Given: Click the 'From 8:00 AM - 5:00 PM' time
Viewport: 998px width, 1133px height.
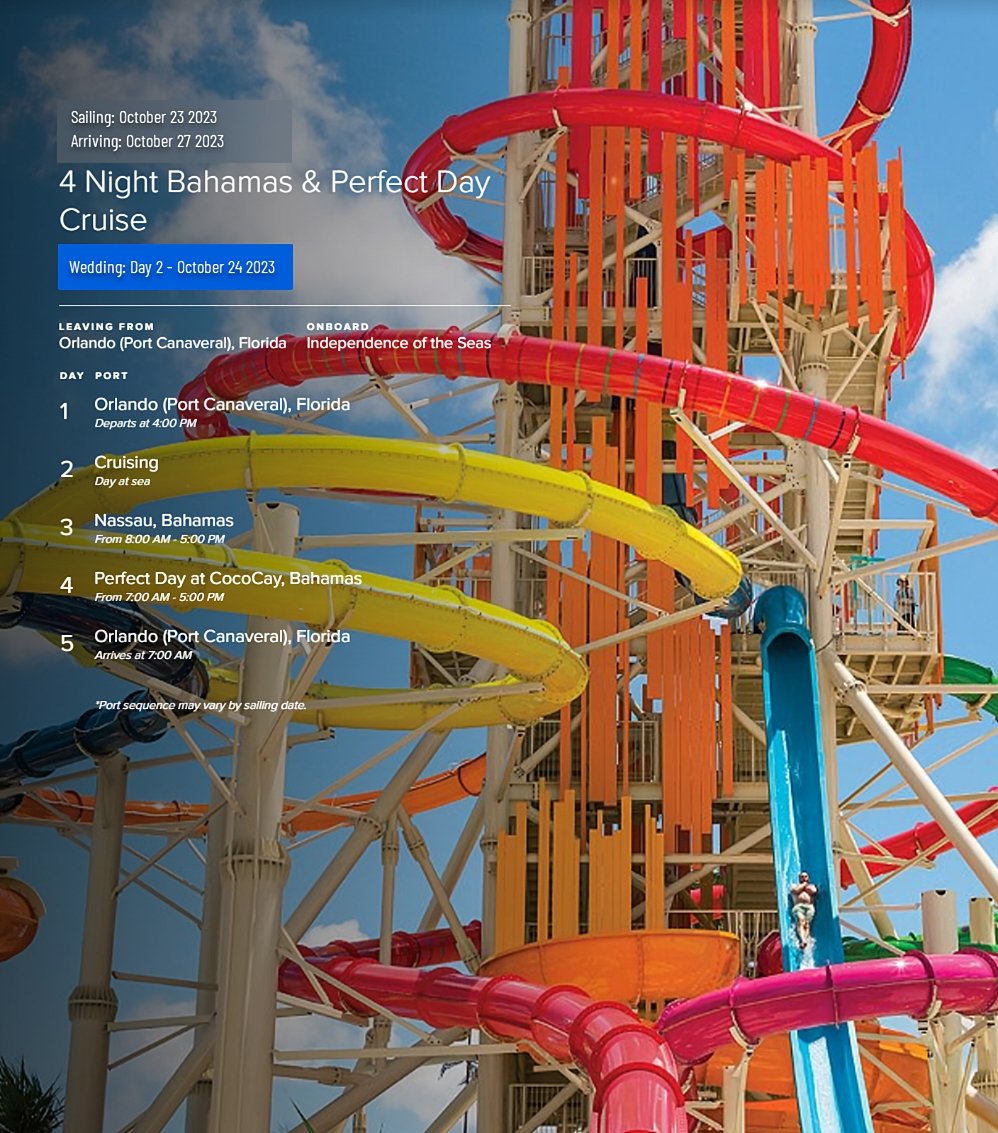Looking at the screenshot, I should (160, 539).
